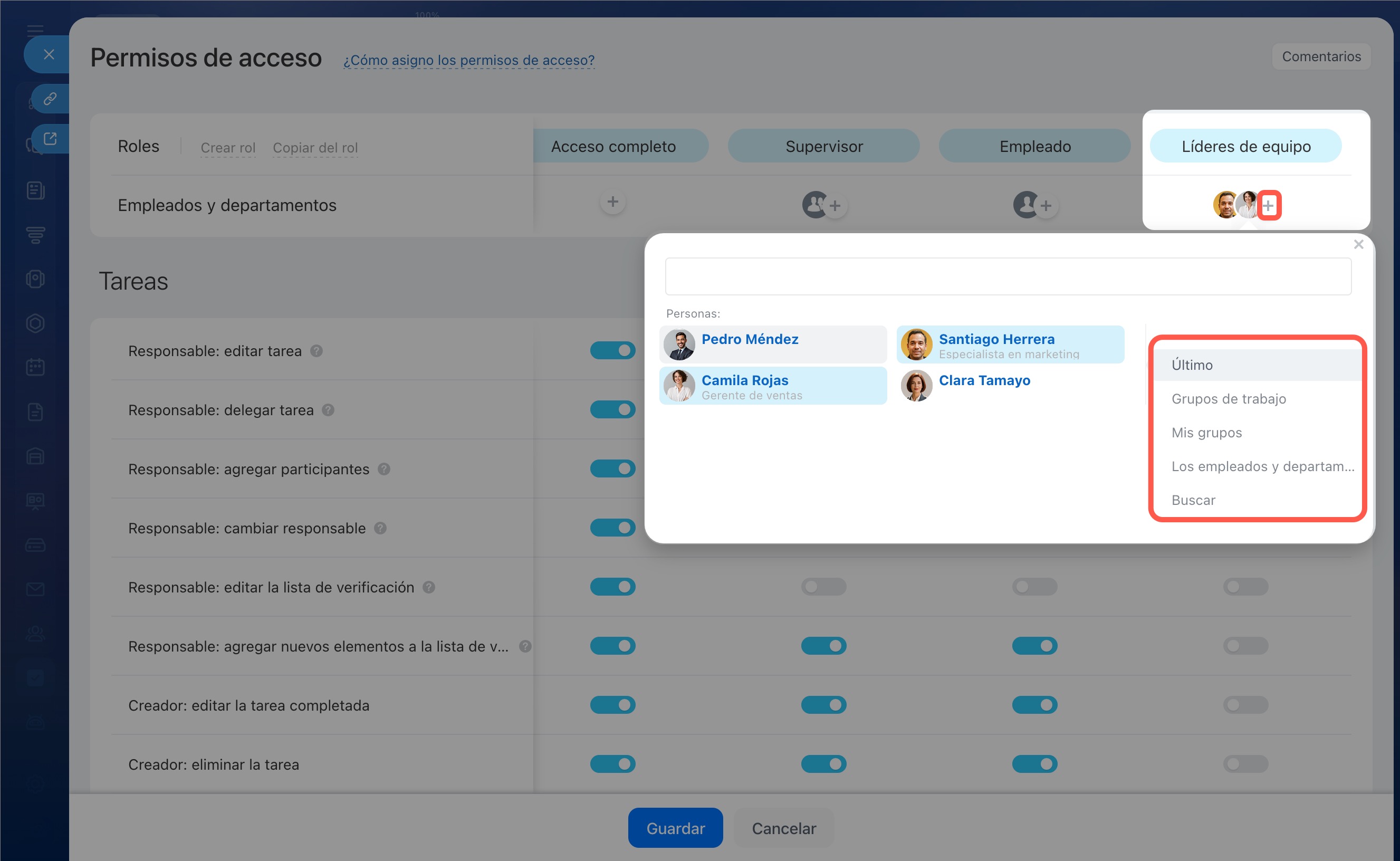Click the copy link icon in side panel

(50, 99)
